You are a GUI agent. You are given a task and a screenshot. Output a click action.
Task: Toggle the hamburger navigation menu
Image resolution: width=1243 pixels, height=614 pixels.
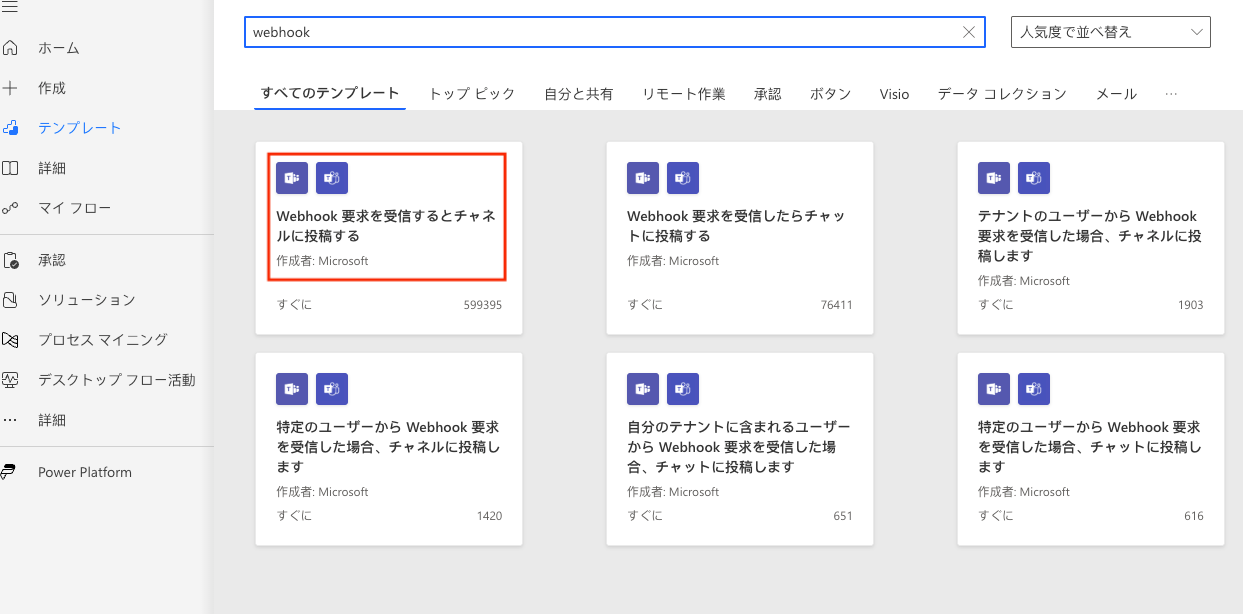(x=10, y=6)
